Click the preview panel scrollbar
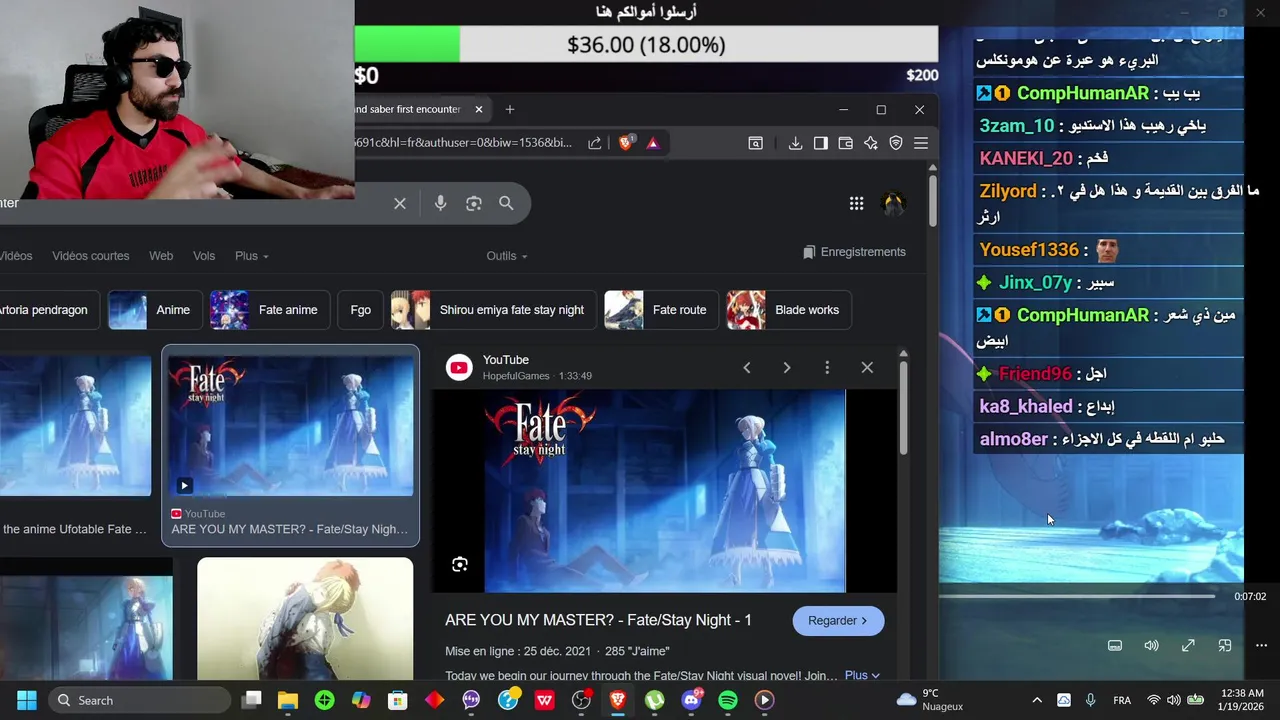Viewport: 1280px width, 720px height. pos(903,407)
